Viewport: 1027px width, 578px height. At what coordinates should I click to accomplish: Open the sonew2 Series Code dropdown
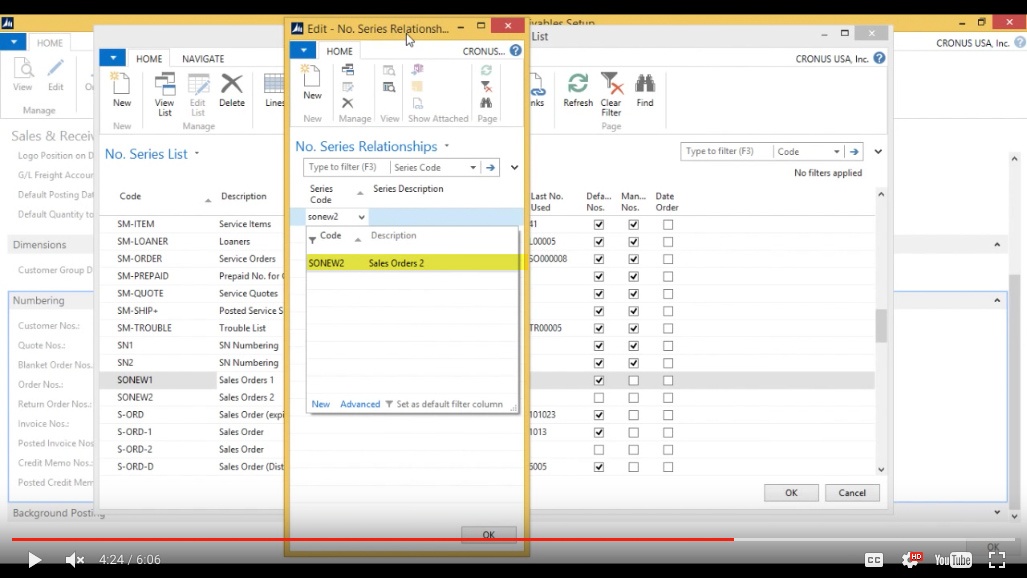(x=360, y=216)
